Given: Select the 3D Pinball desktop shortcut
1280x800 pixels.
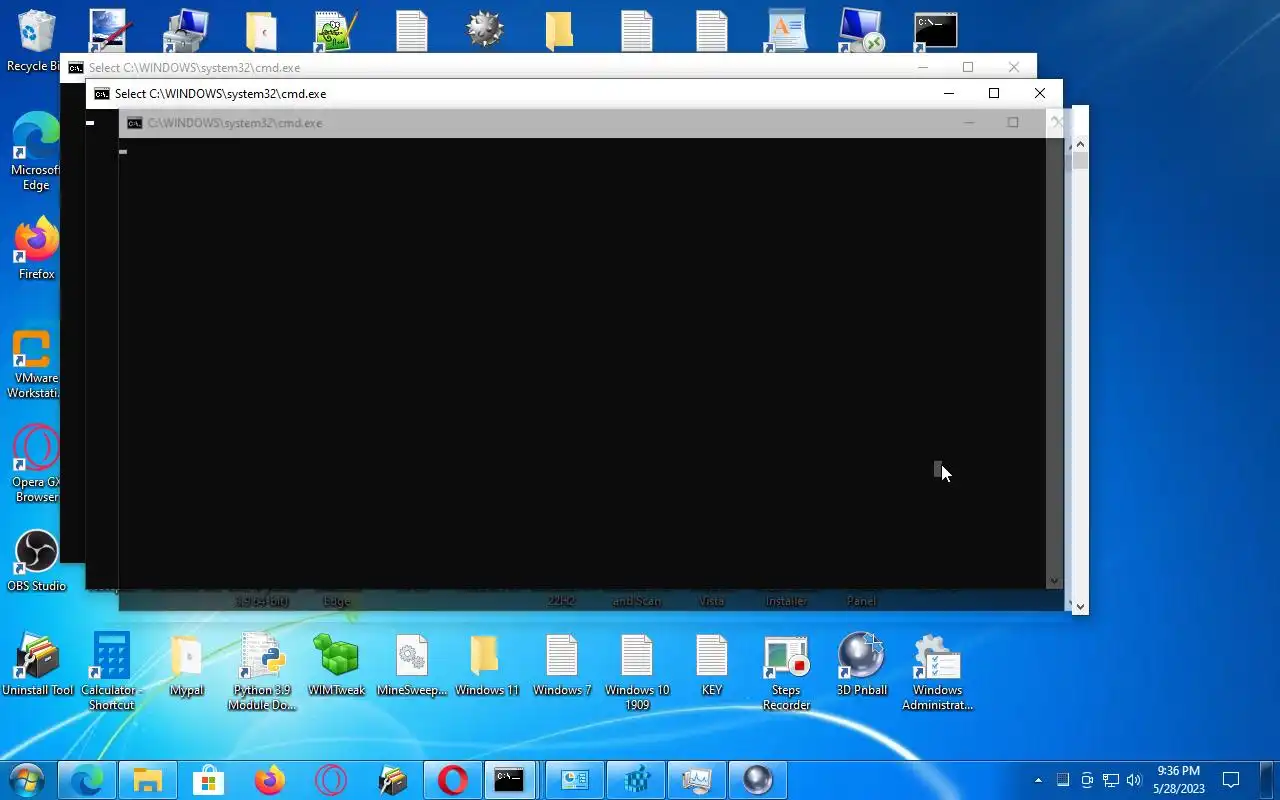Looking at the screenshot, I should tap(861, 664).
